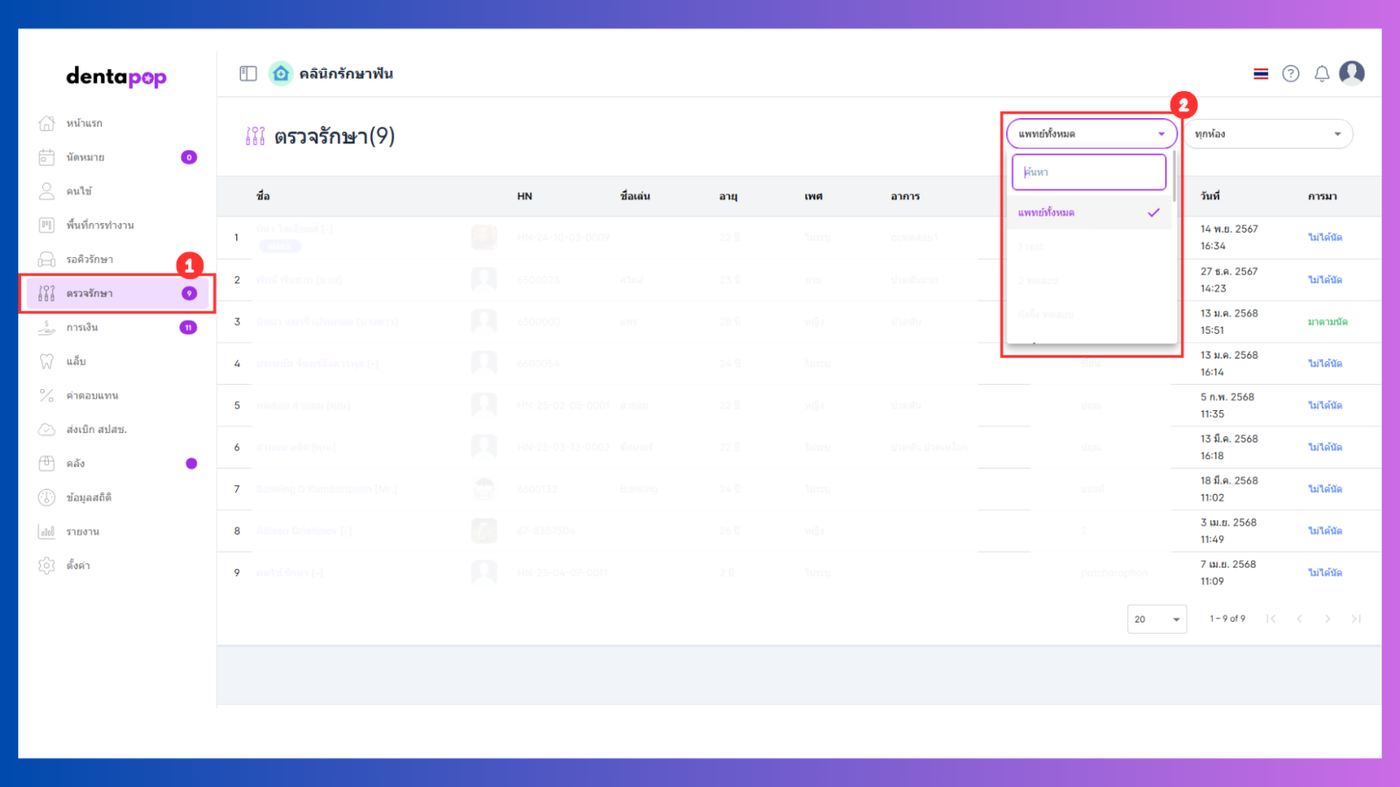Click the green มาตามนัด status
Viewport: 1400px width, 787px height.
1328,322
